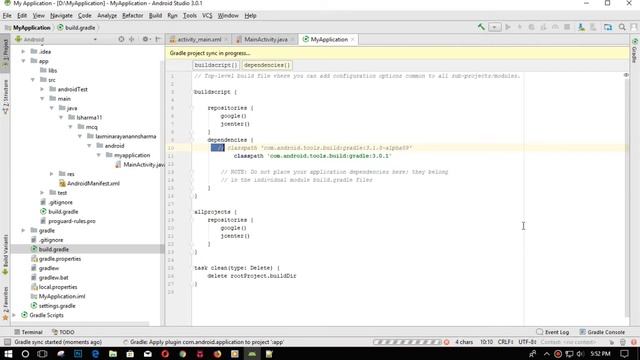Click the Windows Start button
Screen dimensions: 640x360
pos(8,354)
